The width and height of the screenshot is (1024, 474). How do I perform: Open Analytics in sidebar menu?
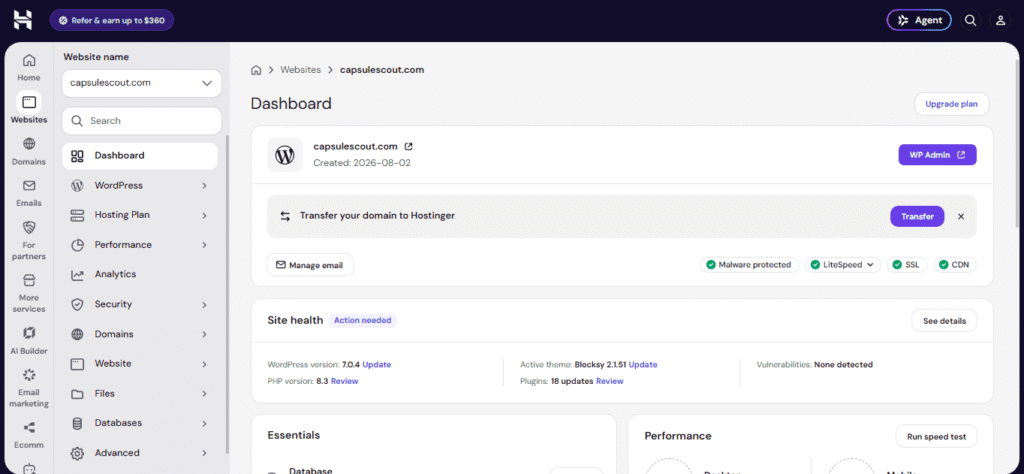coord(140,274)
